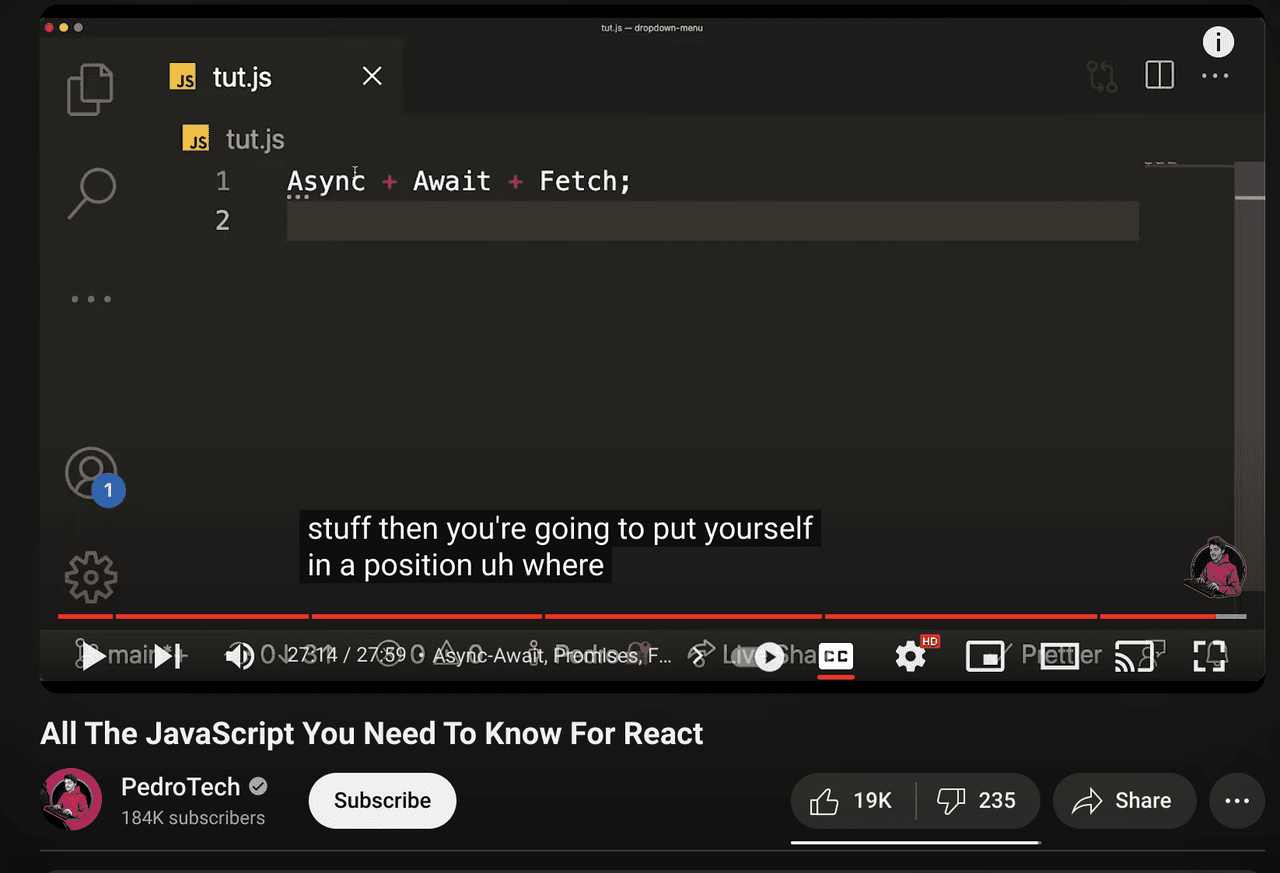This screenshot has width=1280, height=873.
Task: Click the PedroTech channel avatar
Action: coord(71,800)
